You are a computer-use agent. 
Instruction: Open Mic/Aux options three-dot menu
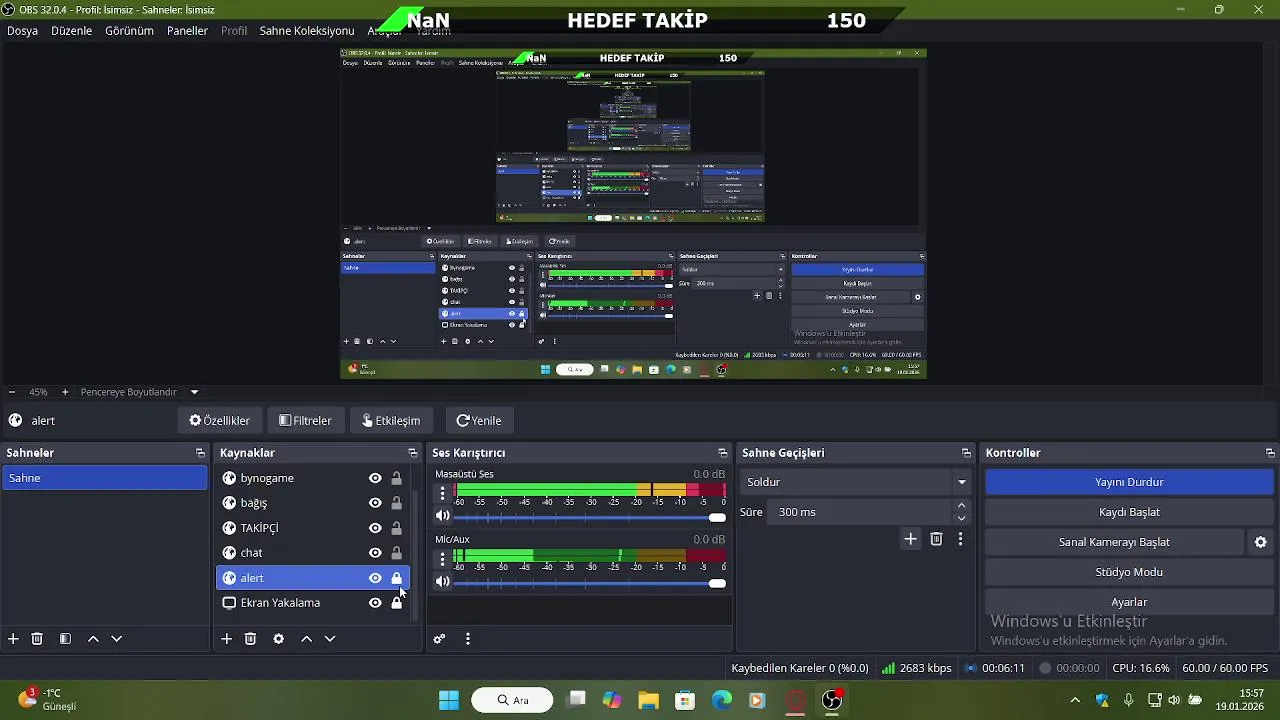(x=442, y=559)
